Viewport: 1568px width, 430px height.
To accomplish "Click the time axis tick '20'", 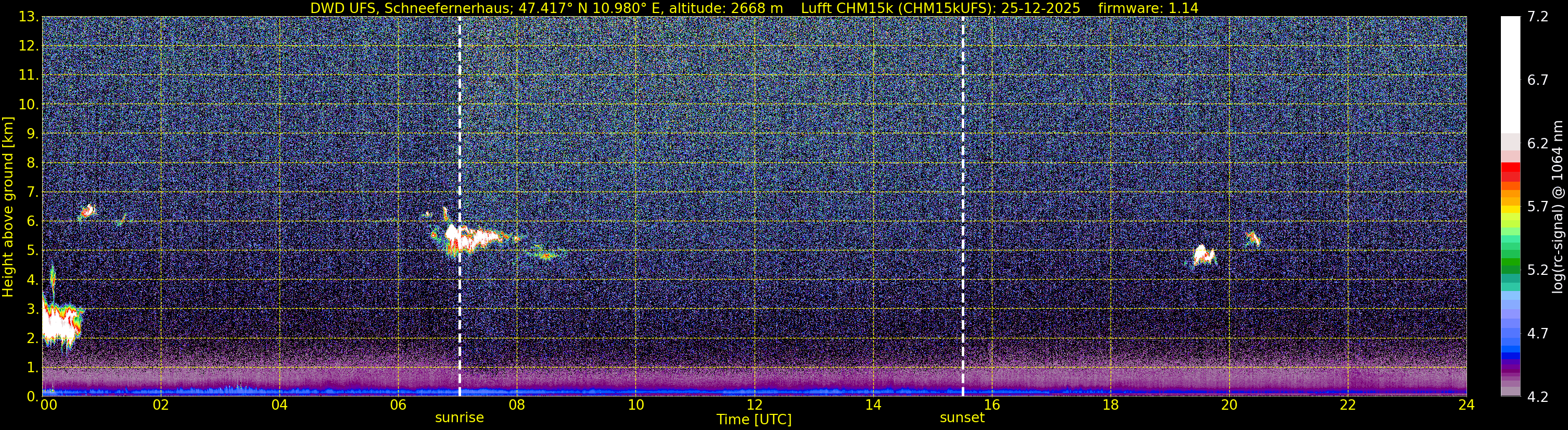I will click(x=1229, y=406).
